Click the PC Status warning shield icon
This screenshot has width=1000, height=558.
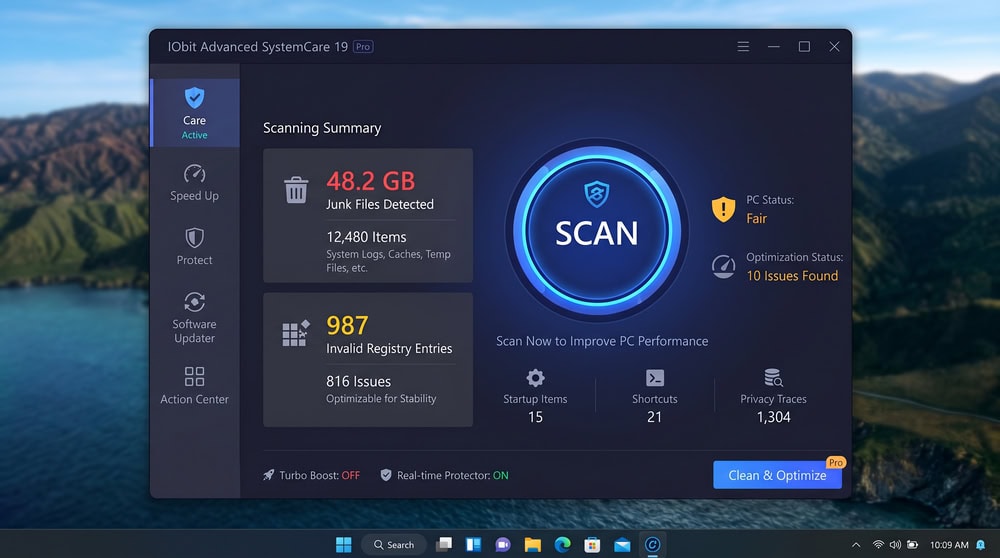pos(723,209)
